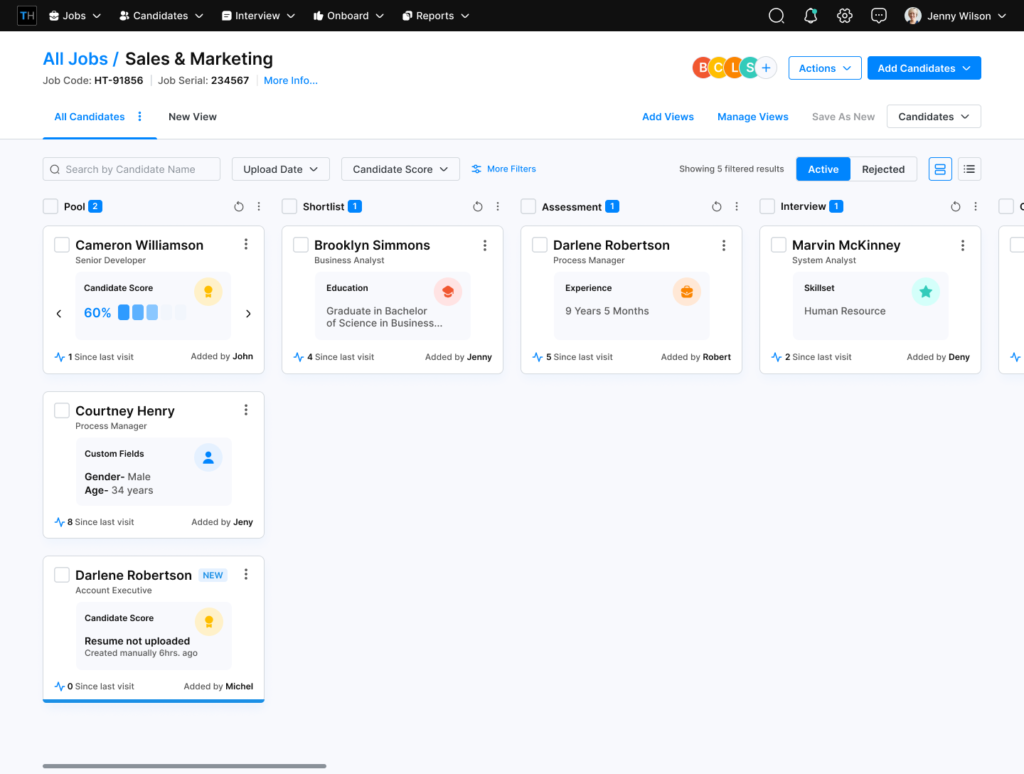The height and width of the screenshot is (774, 1024).
Task: Open the Upload Date dropdown
Action: (x=280, y=168)
